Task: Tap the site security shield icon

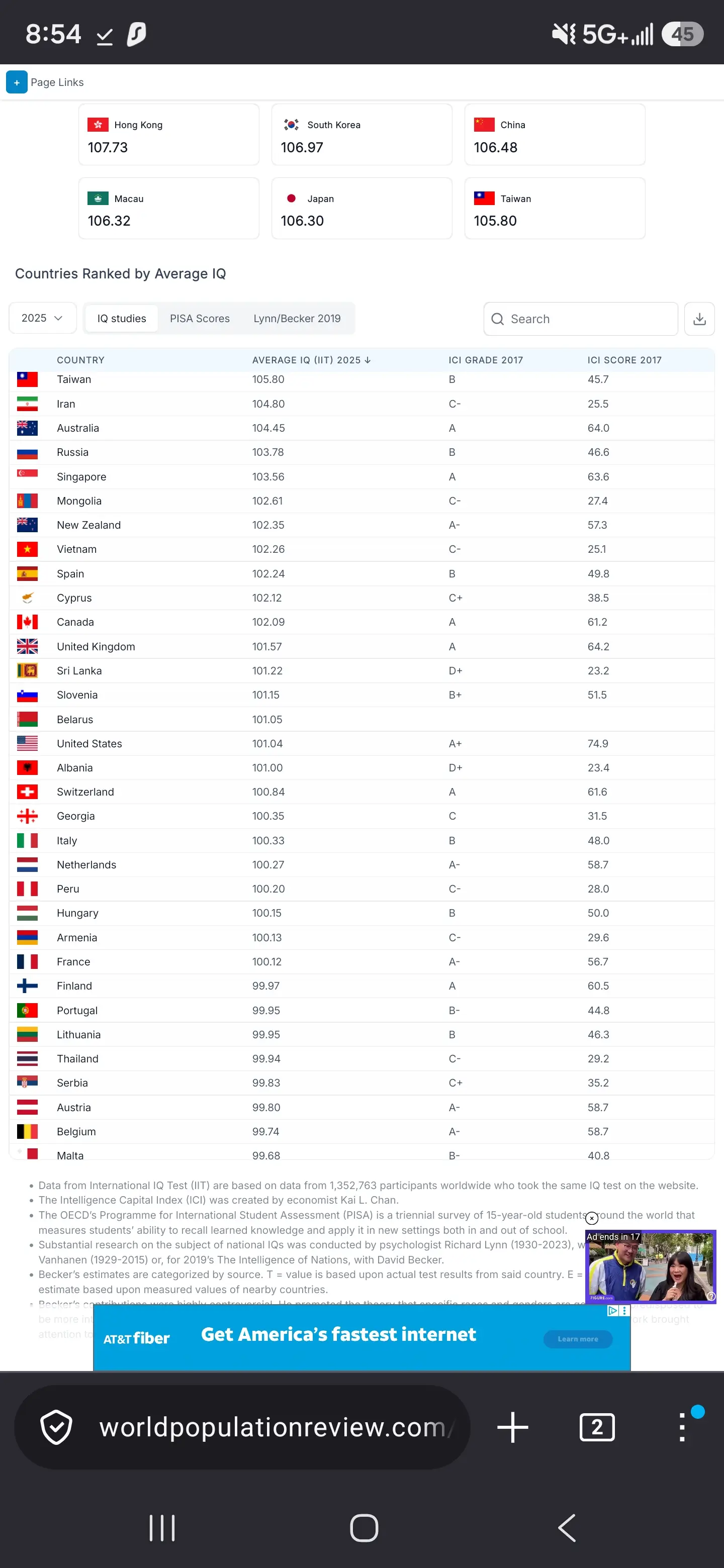Action: pos(56,1427)
